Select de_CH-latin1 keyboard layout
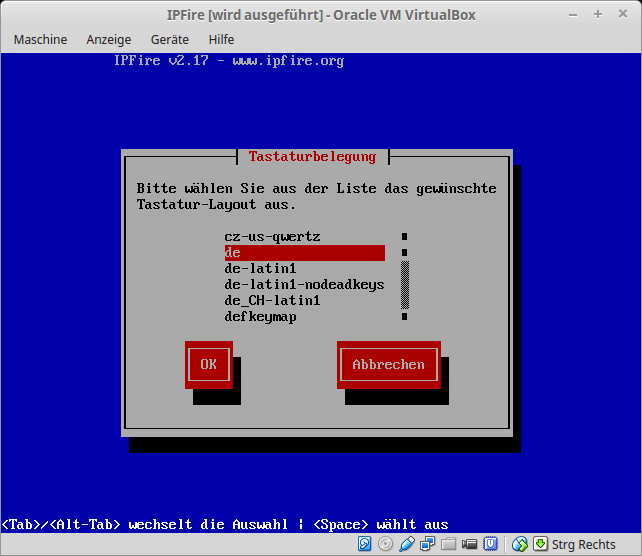The image size is (642, 556). pyautogui.click(x=305, y=301)
